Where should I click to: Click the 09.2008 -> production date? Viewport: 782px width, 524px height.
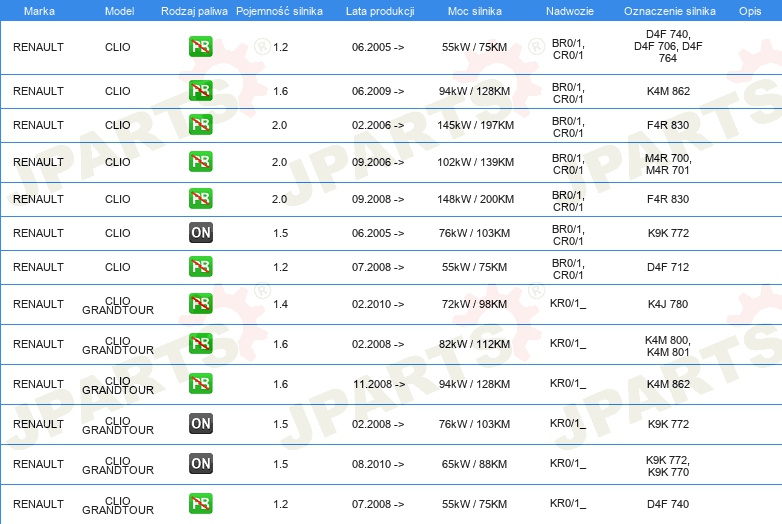(378, 199)
